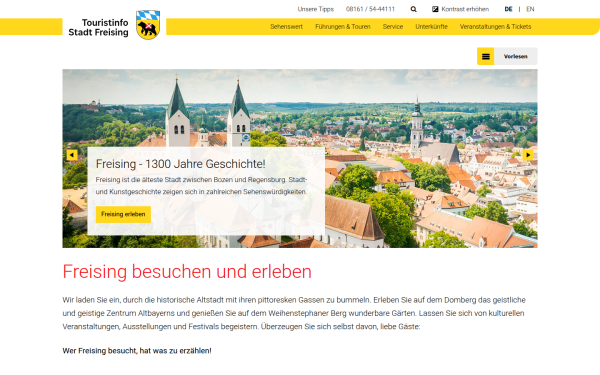Switch language to EN
The image size is (600, 375).
(x=530, y=9)
